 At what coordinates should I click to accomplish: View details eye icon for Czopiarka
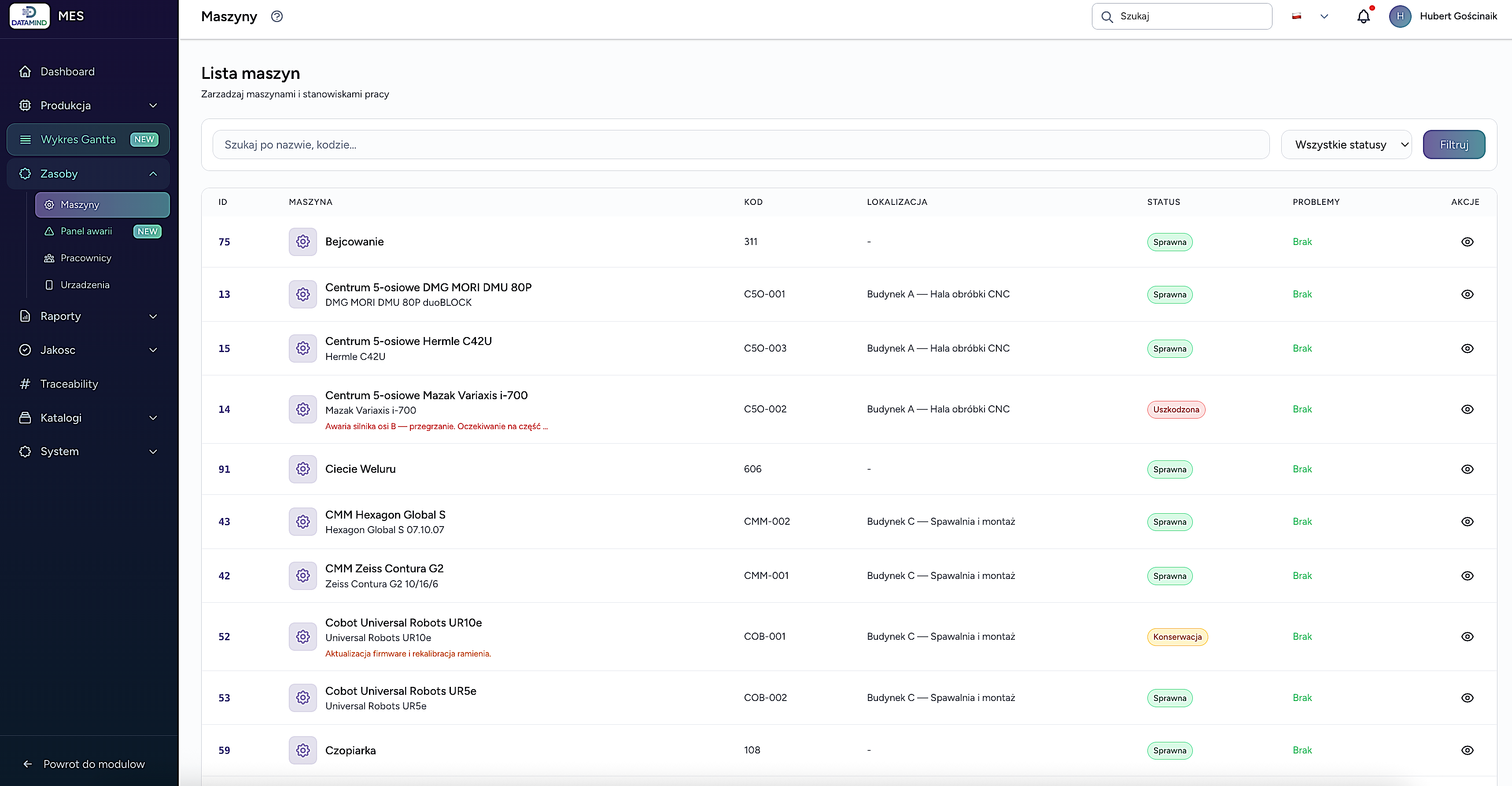coord(1468,750)
